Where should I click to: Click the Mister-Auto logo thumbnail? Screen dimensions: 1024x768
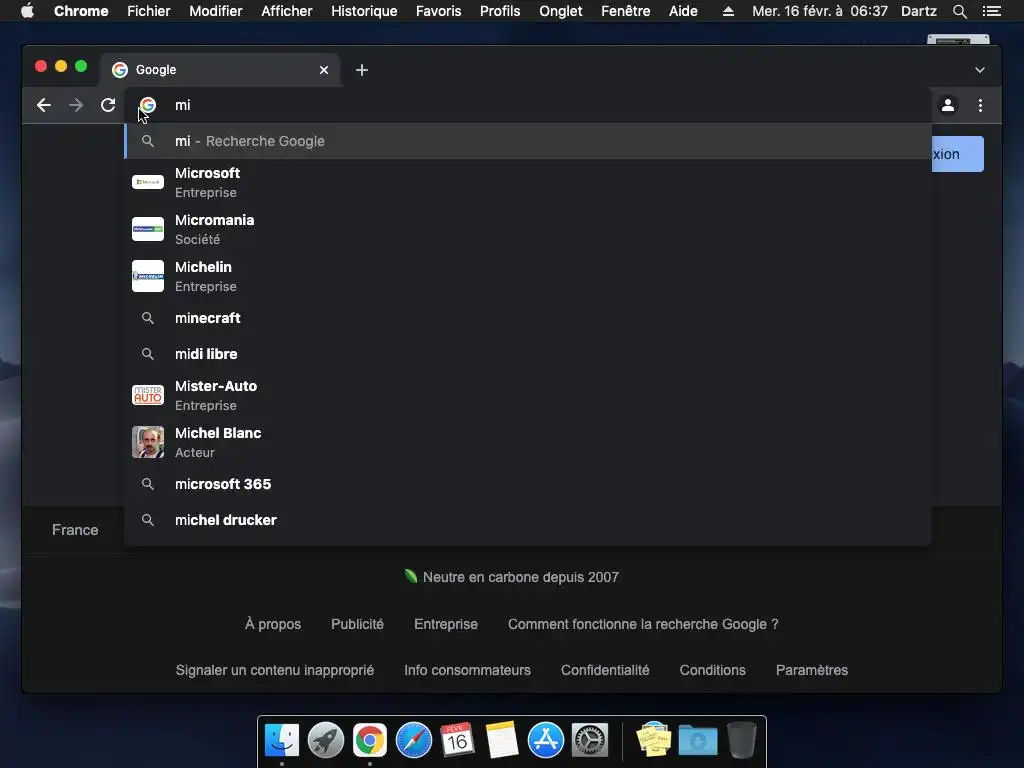[x=148, y=395]
